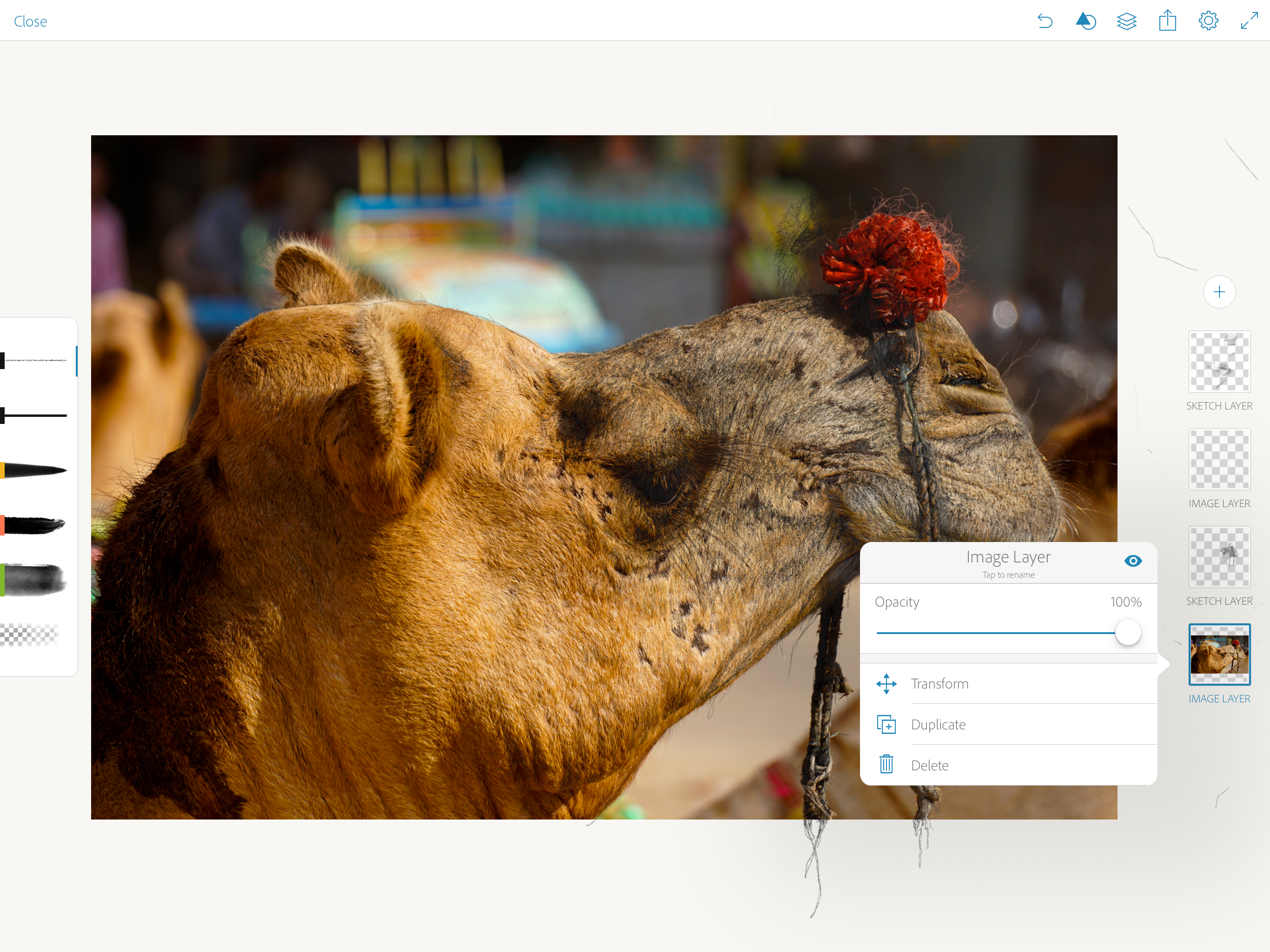The image size is (1270, 952).
Task: Click the undo arrow icon
Action: click(x=1045, y=21)
